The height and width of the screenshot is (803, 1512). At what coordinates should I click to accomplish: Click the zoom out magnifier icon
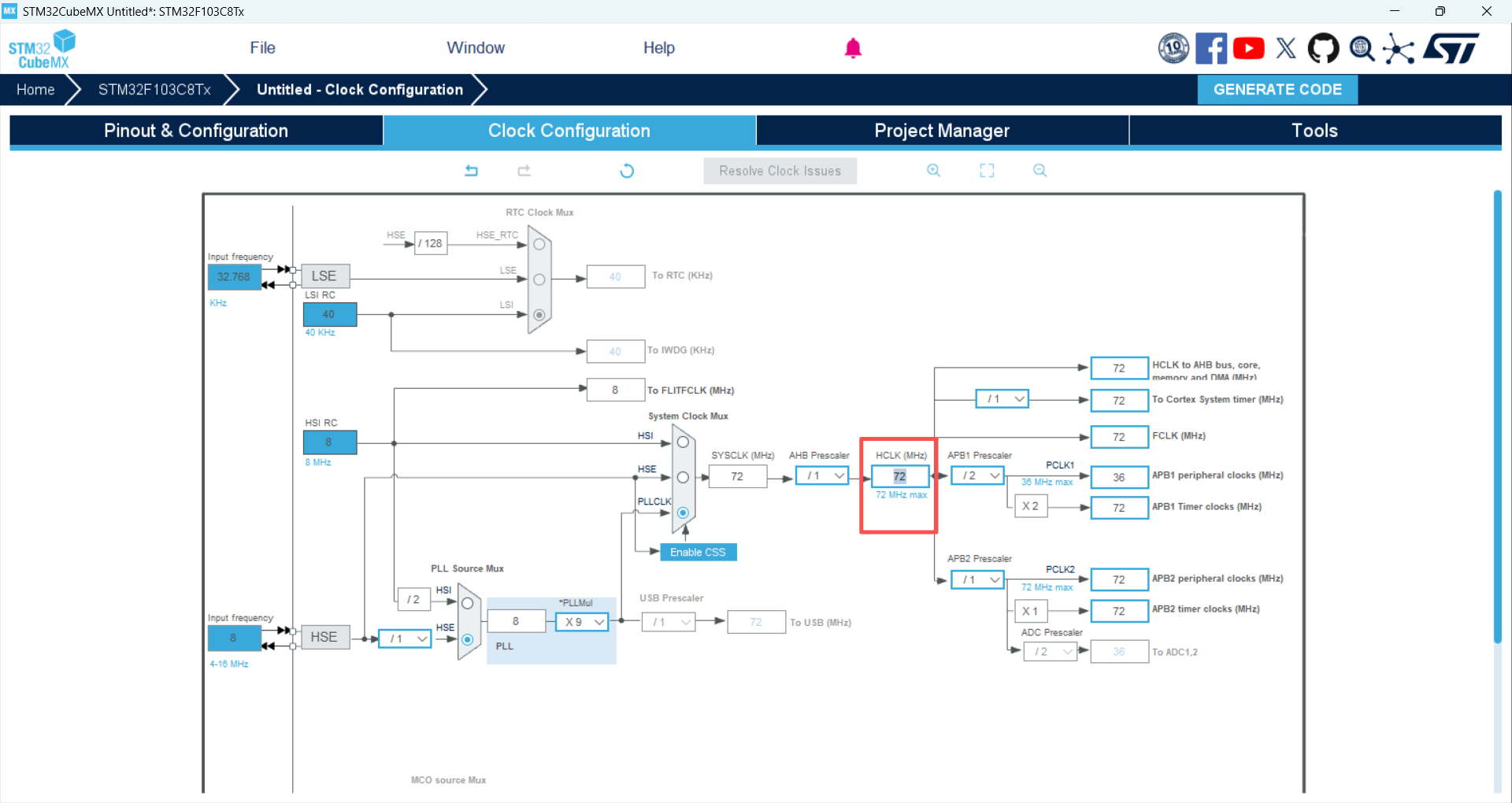click(1039, 170)
